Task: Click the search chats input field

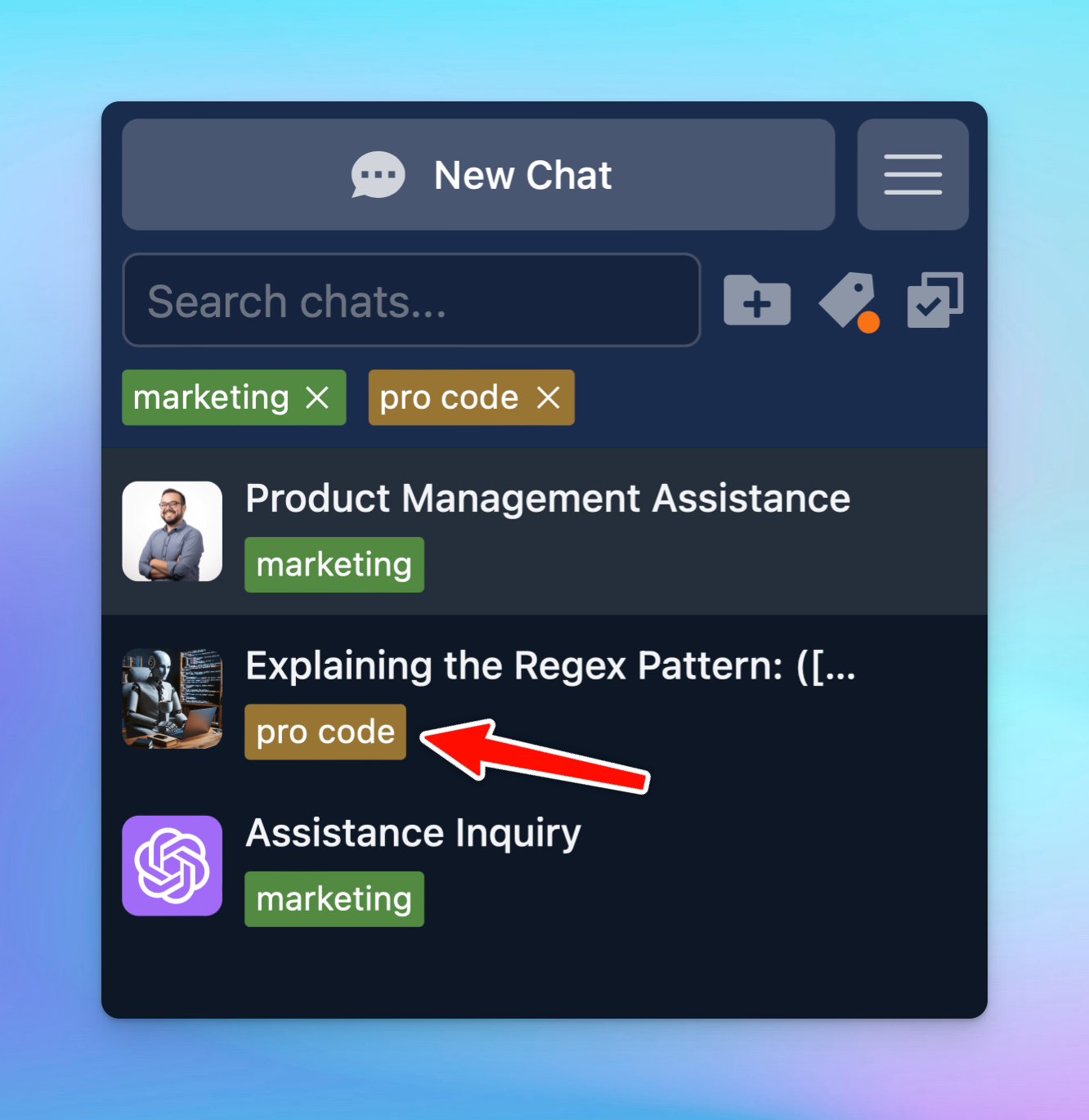Action: (410, 301)
